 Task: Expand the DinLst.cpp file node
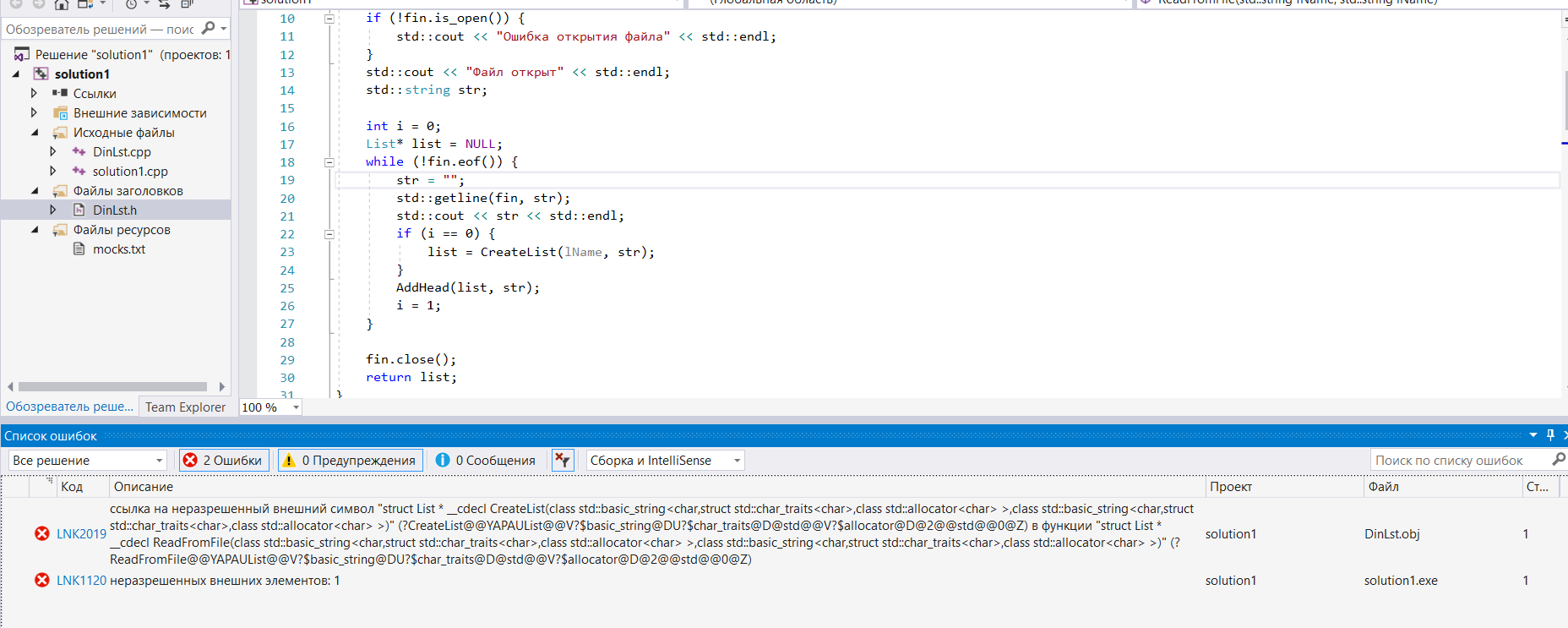[x=53, y=151]
